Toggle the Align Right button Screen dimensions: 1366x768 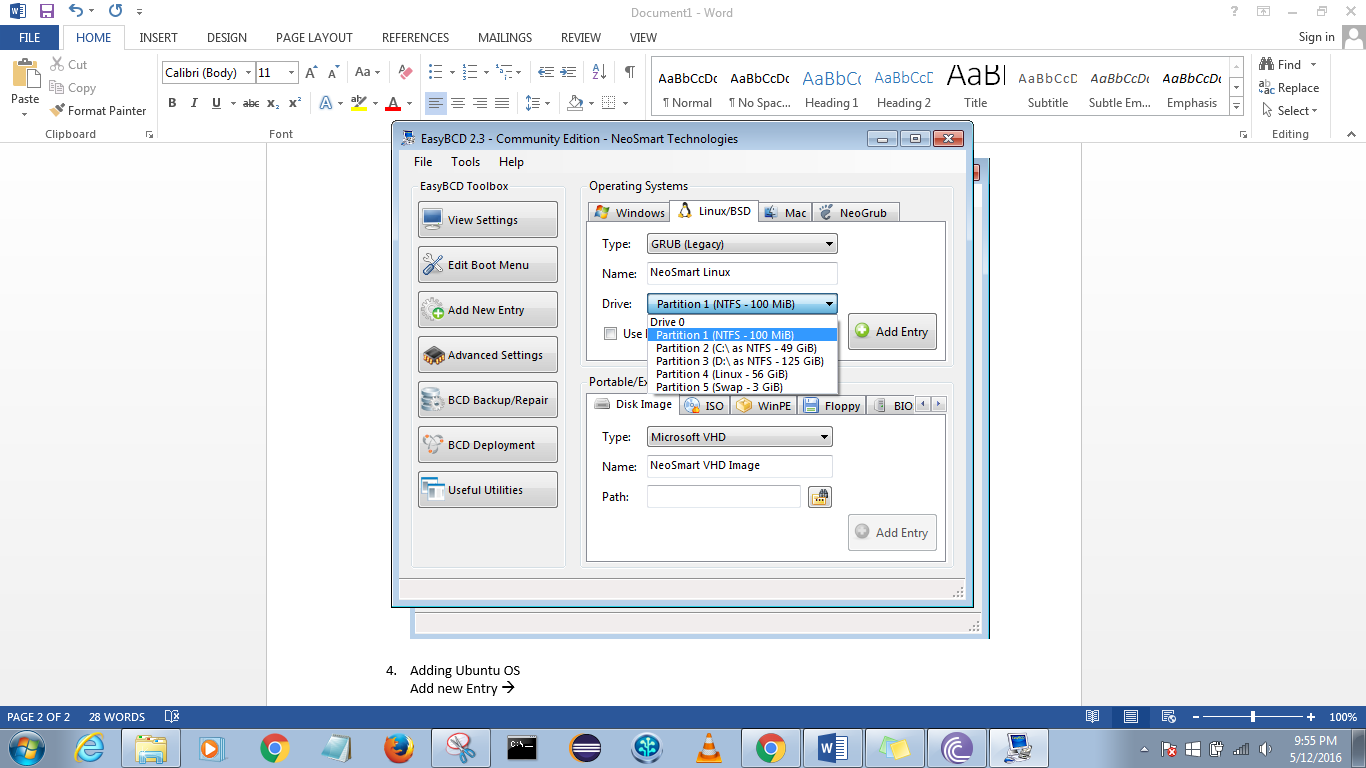coord(480,103)
